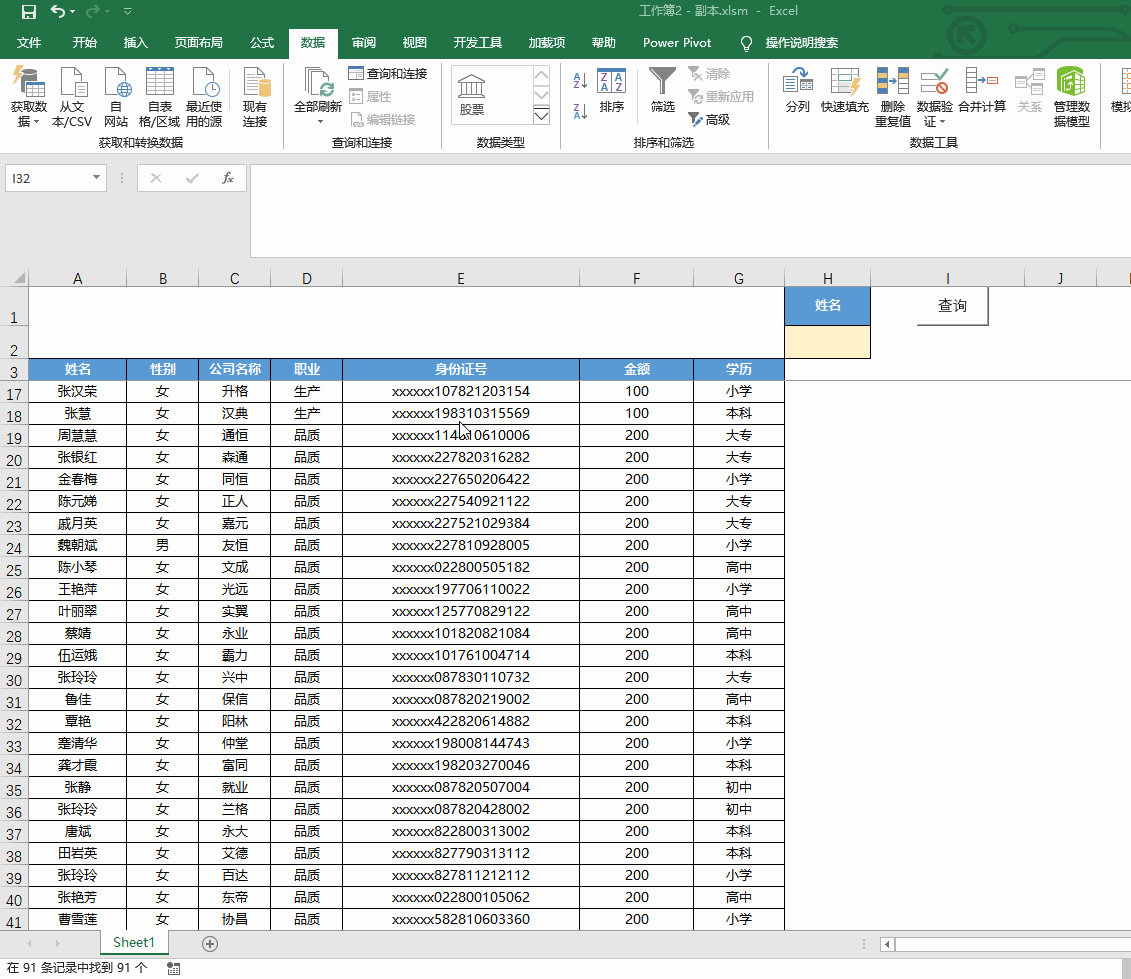Click inside the formula bar
Screen dimensions: 1131x979
(x=690, y=211)
